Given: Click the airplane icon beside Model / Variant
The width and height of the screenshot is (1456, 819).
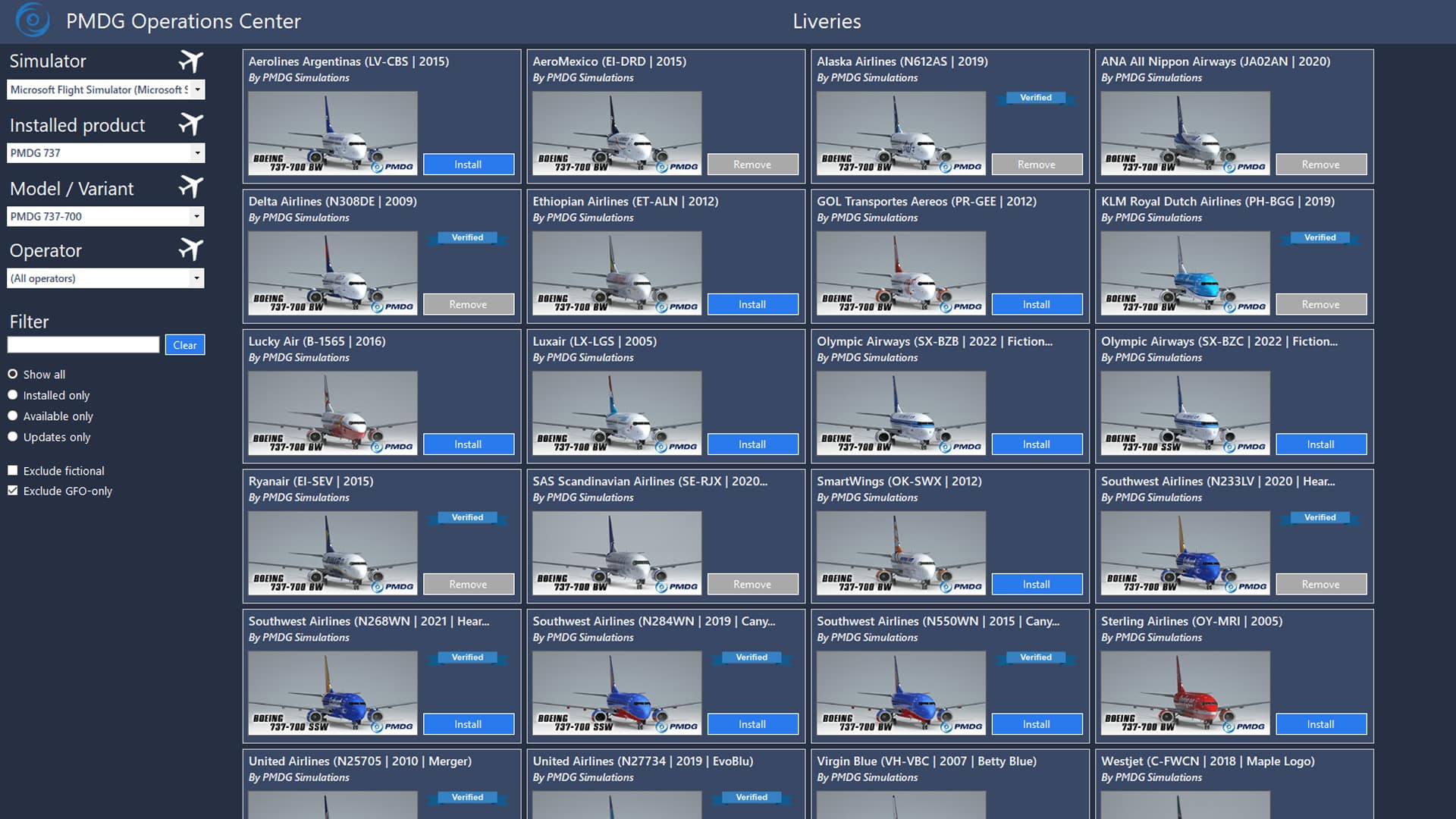Looking at the screenshot, I should [191, 187].
